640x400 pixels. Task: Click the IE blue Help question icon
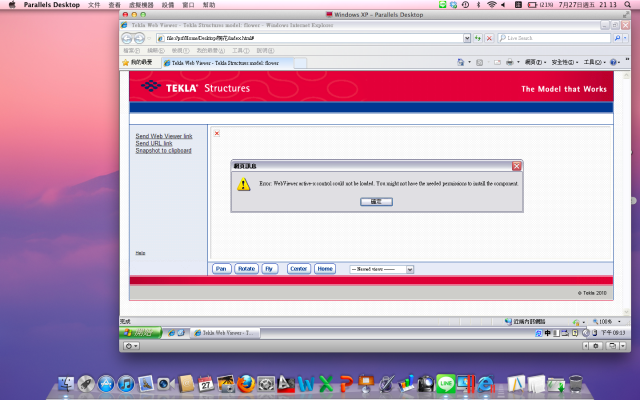(613, 62)
